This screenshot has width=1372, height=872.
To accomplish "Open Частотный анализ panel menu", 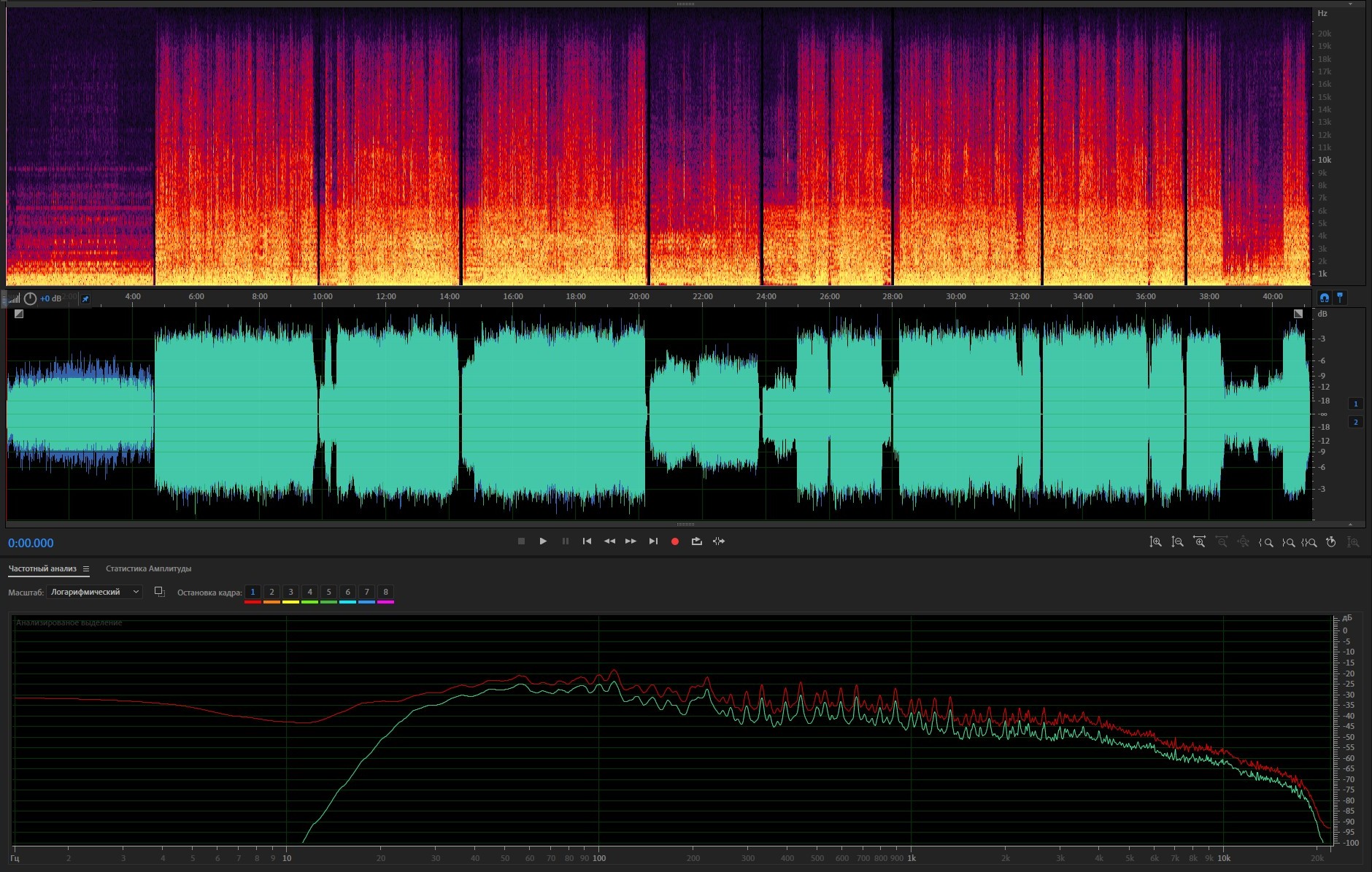I will pos(85,569).
